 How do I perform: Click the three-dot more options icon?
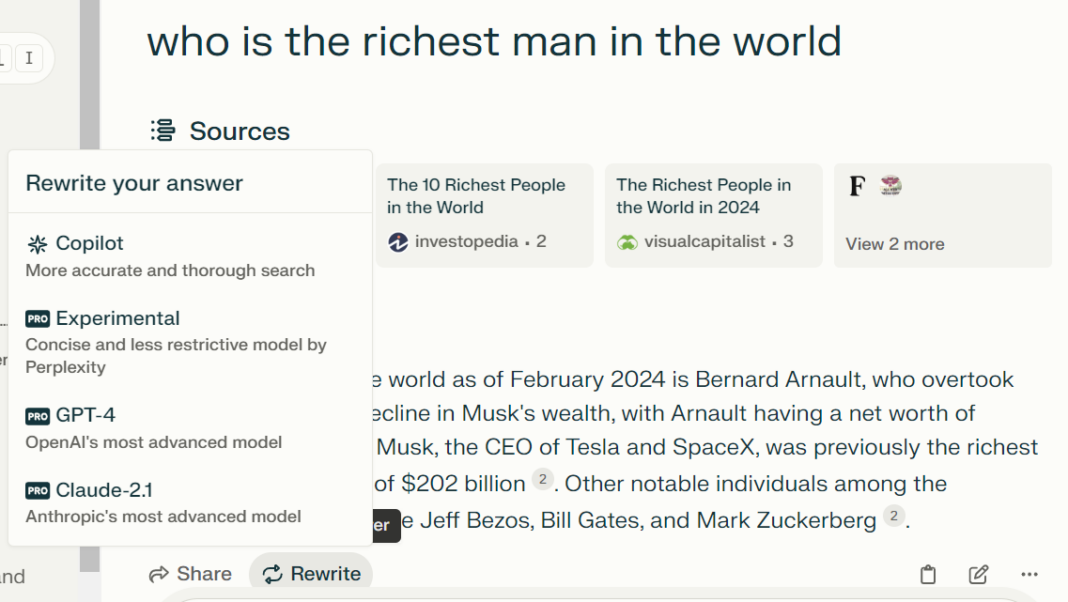(1030, 574)
